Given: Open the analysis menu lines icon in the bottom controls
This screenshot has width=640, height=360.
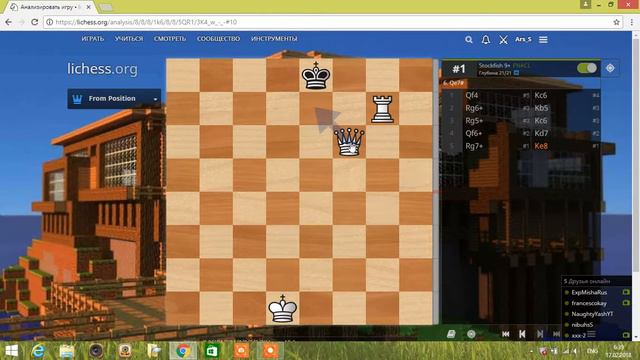Looking at the screenshot, I should 591,334.
